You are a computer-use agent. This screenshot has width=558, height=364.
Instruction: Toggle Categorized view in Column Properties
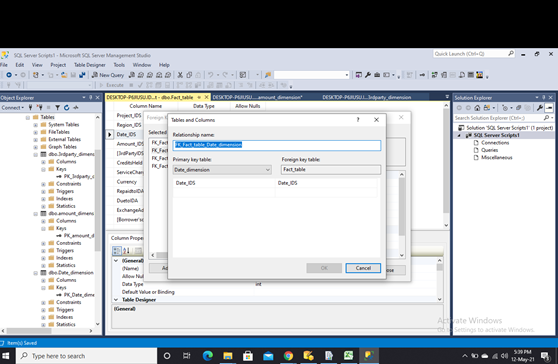[117, 251]
